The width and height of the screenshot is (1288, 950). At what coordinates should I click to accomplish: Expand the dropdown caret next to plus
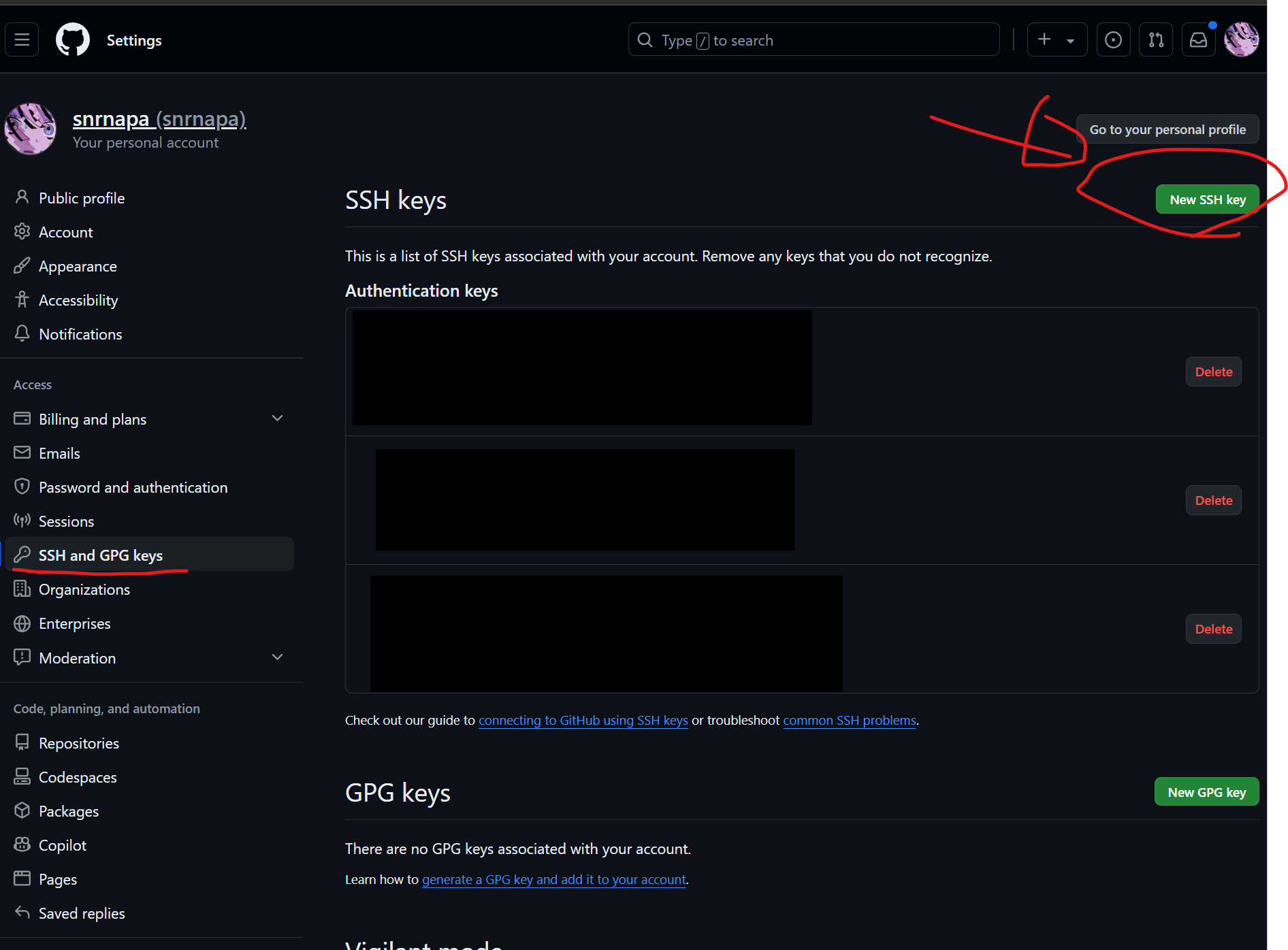point(1071,40)
